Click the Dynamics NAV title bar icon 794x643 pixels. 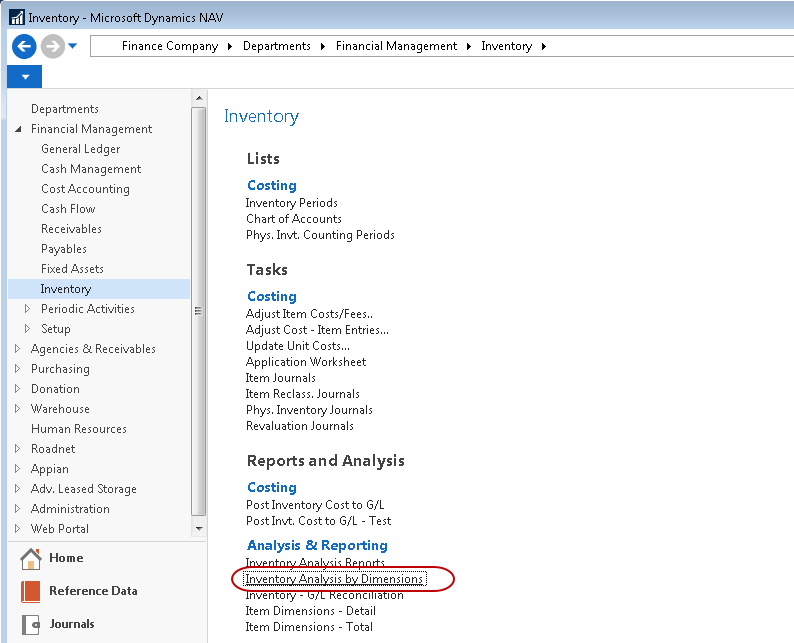point(16,17)
